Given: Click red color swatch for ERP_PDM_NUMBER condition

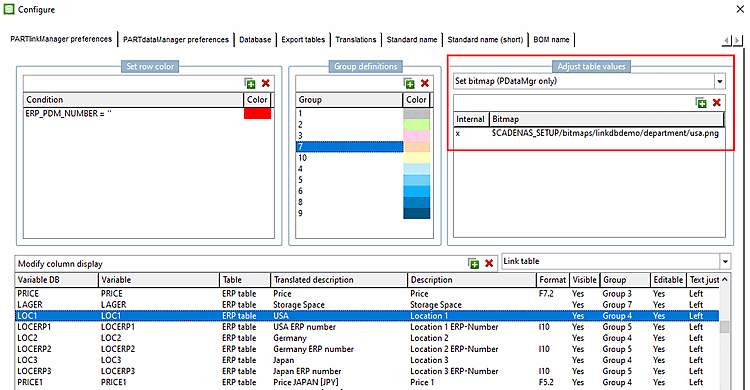Looking at the screenshot, I should tap(257, 113).
